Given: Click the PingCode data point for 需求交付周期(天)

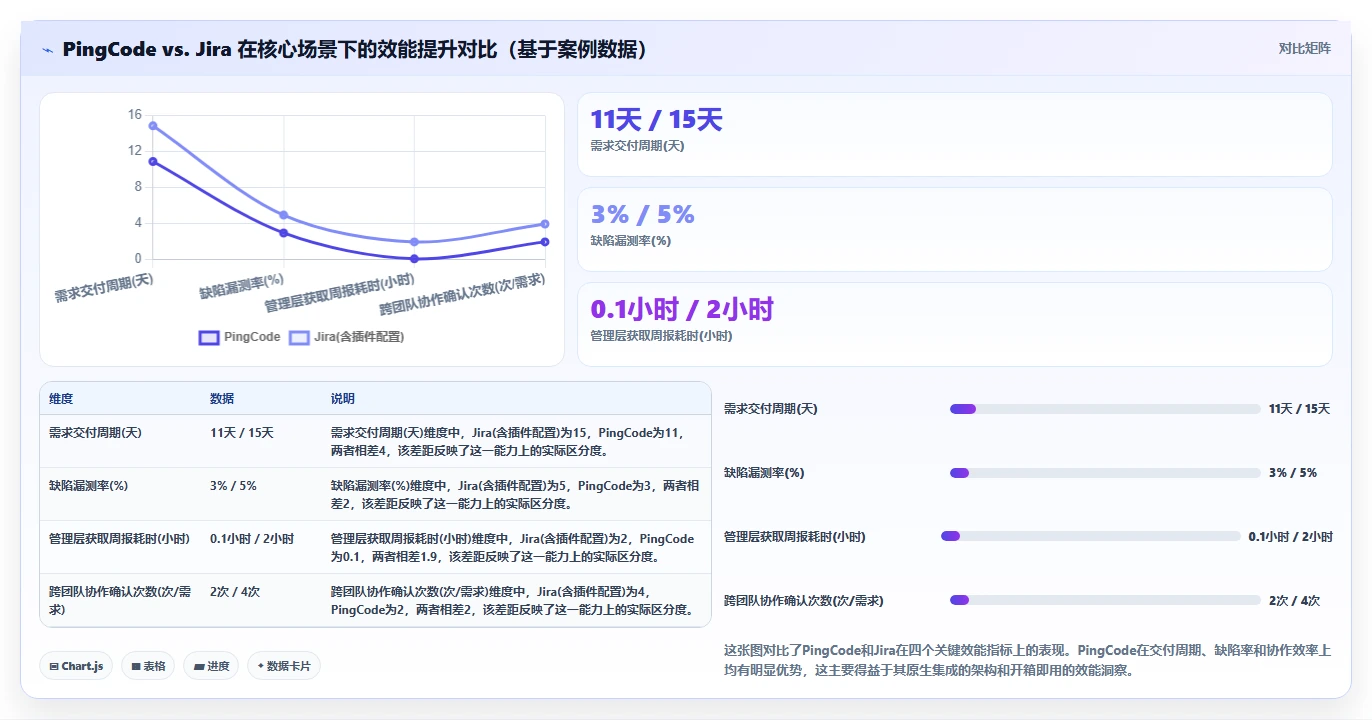Looking at the screenshot, I should (x=153, y=161).
